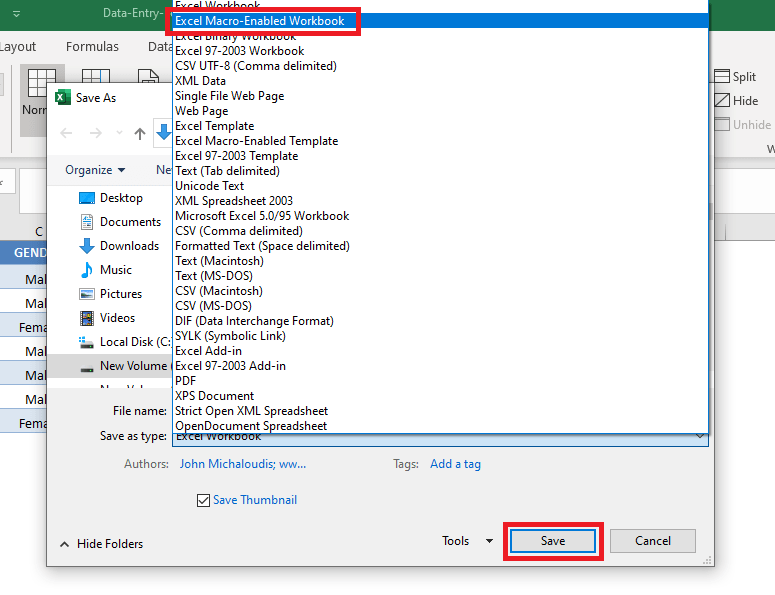The width and height of the screenshot is (775, 595).
Task: Select Local Disk (C:) drive
Action: (125, 342)
